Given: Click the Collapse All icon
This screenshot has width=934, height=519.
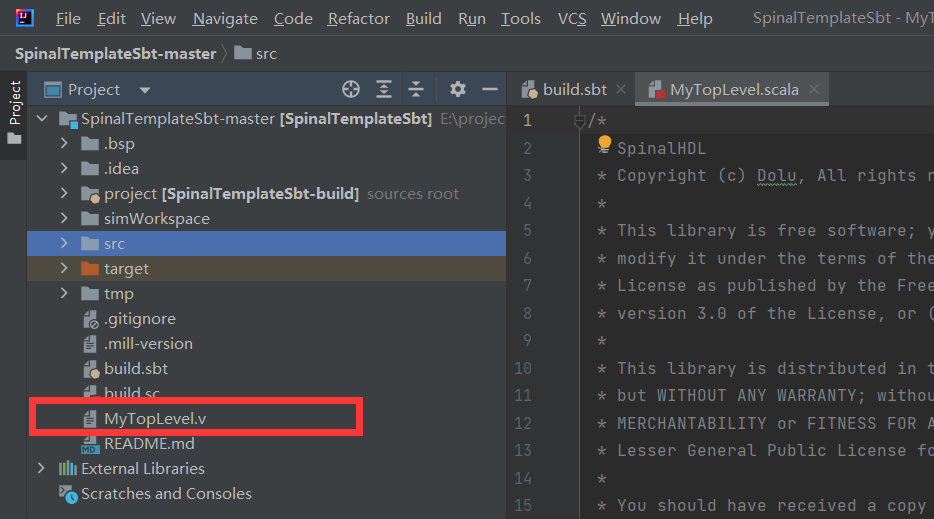Looking at the screenshot, I should [x=416, y=89].
